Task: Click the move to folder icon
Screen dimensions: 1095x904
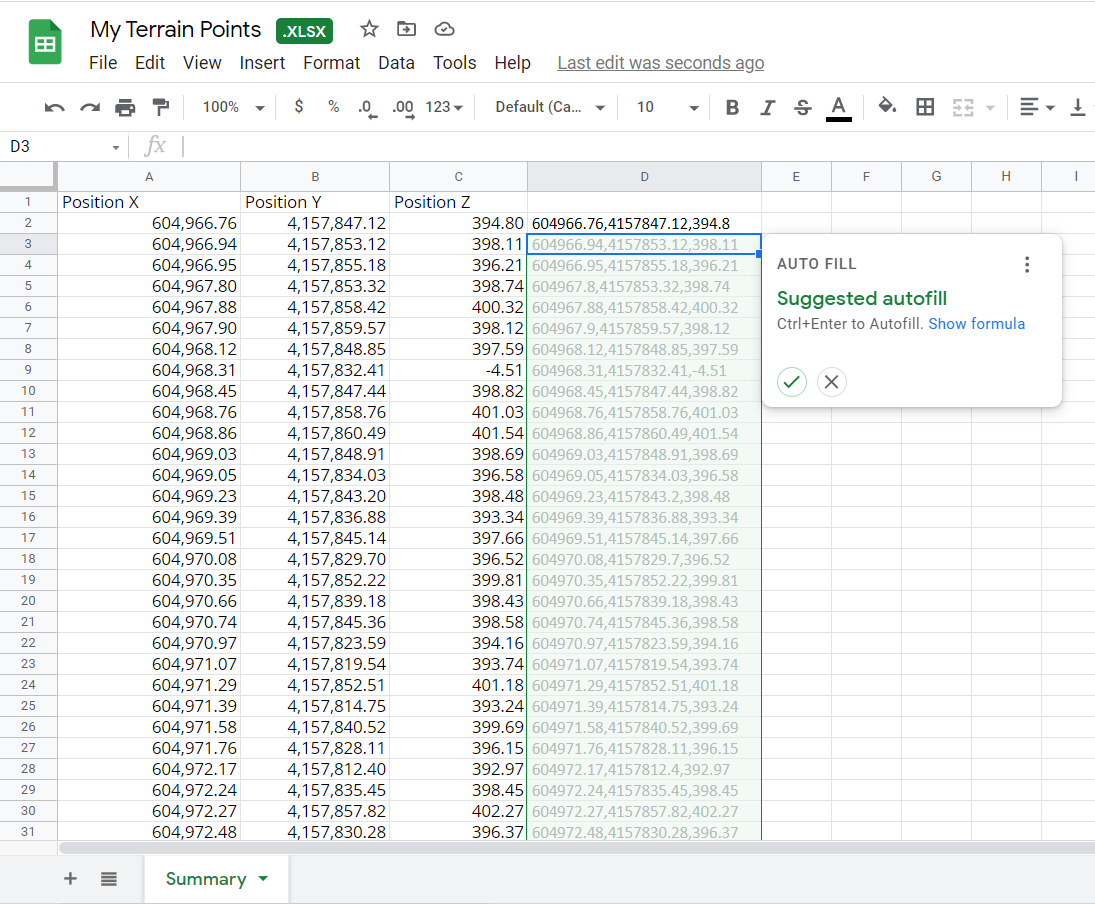Action: 406,29
